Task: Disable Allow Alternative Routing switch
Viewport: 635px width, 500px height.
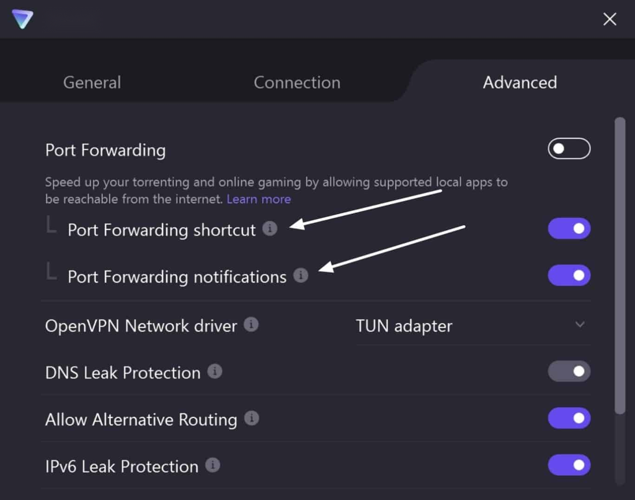Action: [569, 419]
